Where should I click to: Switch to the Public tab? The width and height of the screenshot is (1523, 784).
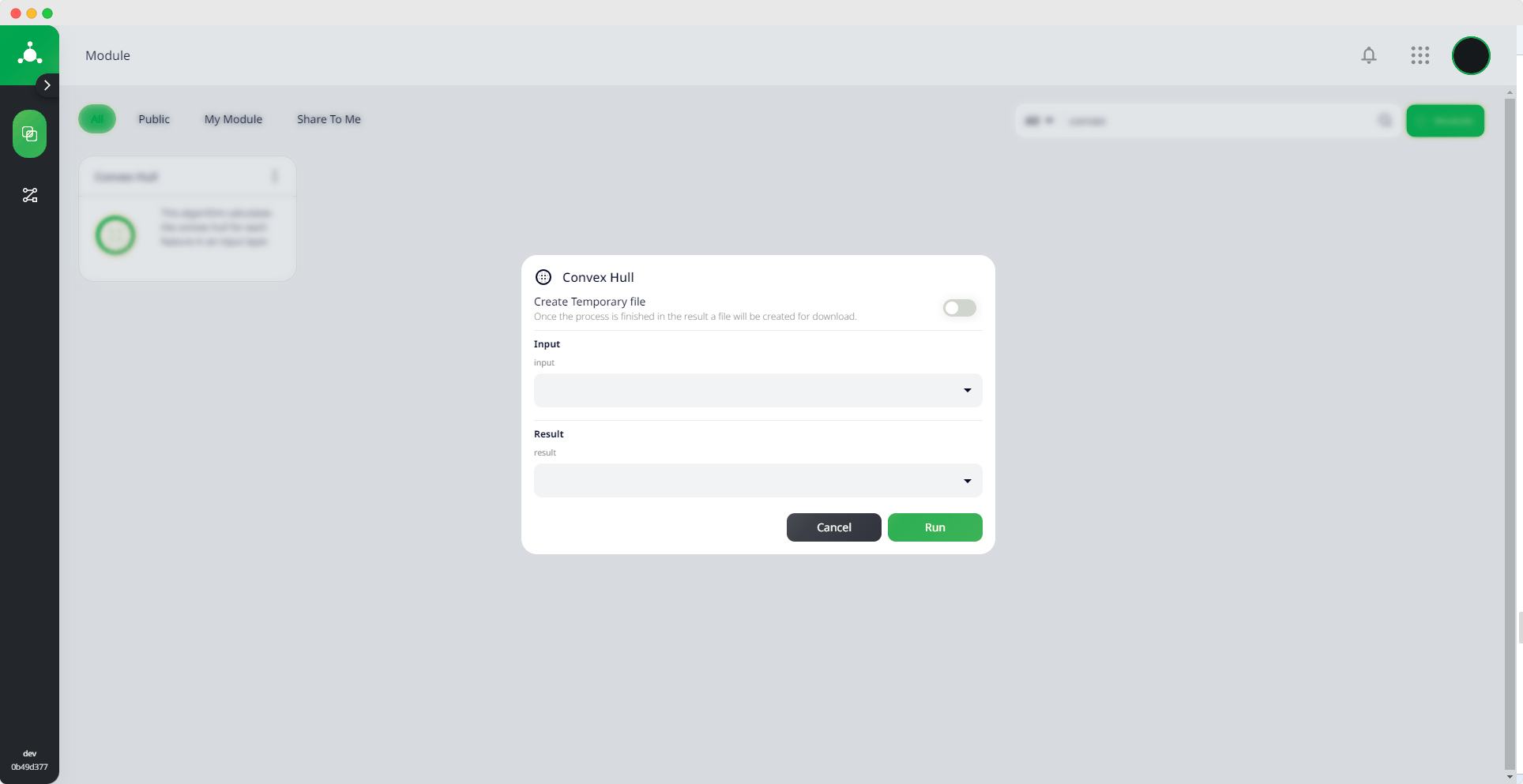coord(154,119)
